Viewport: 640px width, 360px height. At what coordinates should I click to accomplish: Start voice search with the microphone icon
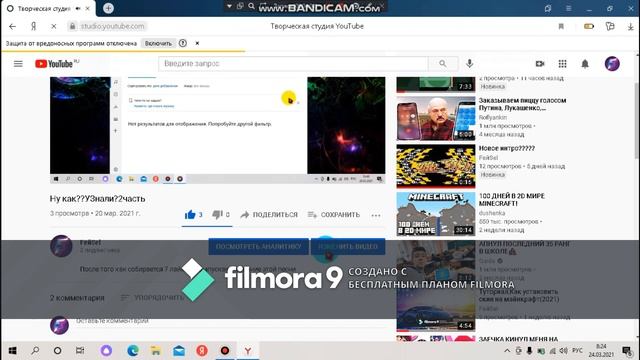[469, 64]
